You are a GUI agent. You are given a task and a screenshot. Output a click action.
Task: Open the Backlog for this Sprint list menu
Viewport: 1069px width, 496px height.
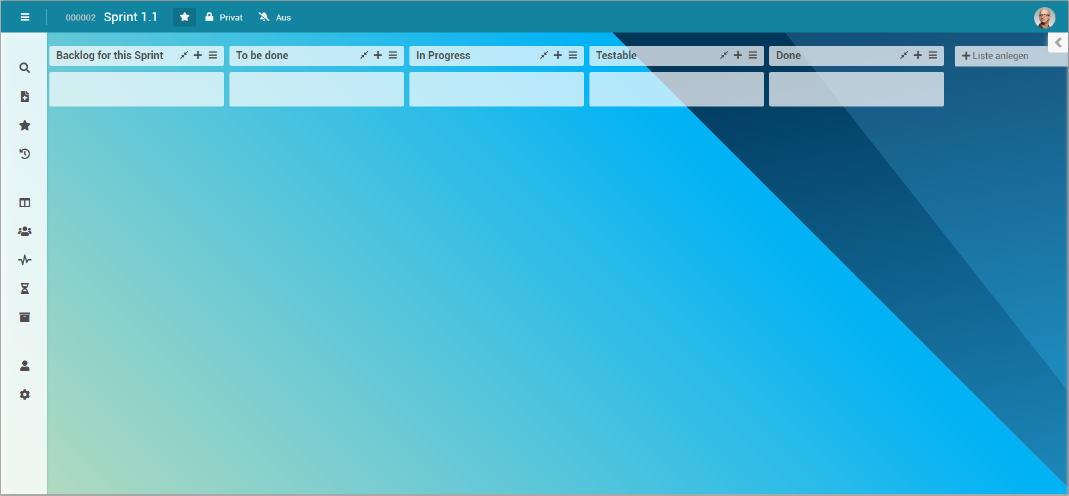pyautogui.click(x=213, y=55)
